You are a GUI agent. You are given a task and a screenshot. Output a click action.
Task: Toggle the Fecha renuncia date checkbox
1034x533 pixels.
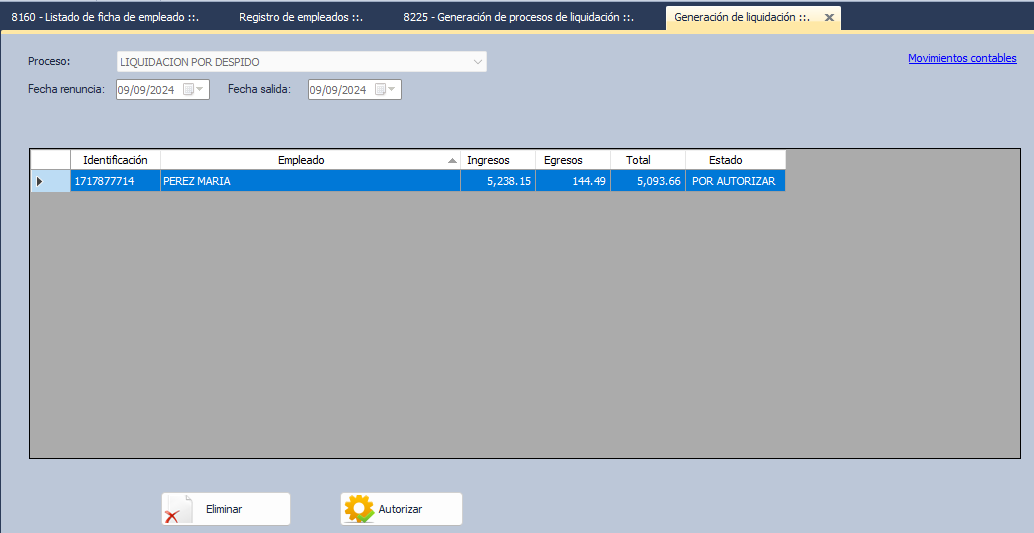pyautogui.click(x=188, y=90)
